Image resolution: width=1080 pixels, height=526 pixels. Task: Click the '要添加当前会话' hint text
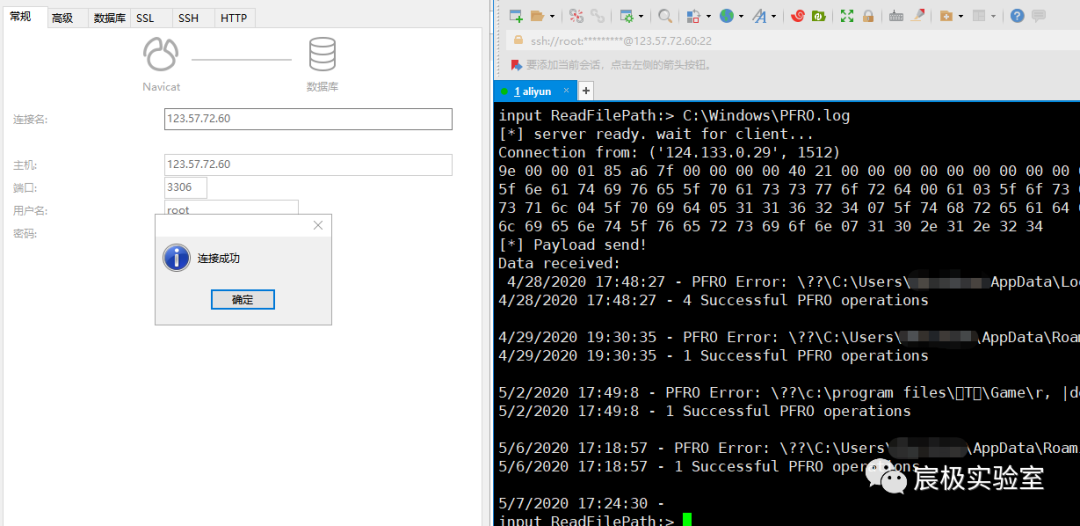coord(618,65)
